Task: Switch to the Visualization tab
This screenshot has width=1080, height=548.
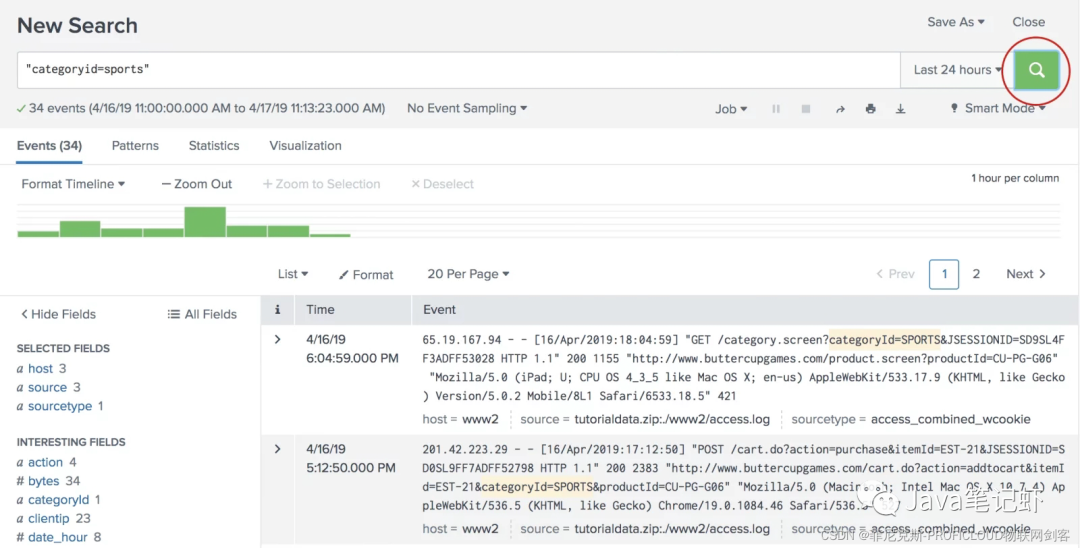Action: 305,146
